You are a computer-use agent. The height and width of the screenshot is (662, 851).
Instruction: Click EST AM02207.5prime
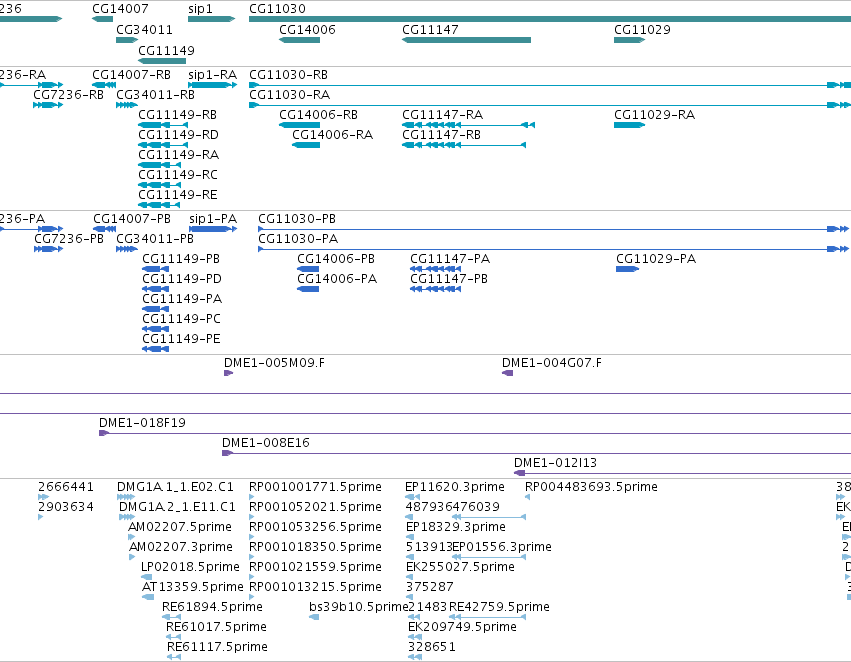coord(180,527)
